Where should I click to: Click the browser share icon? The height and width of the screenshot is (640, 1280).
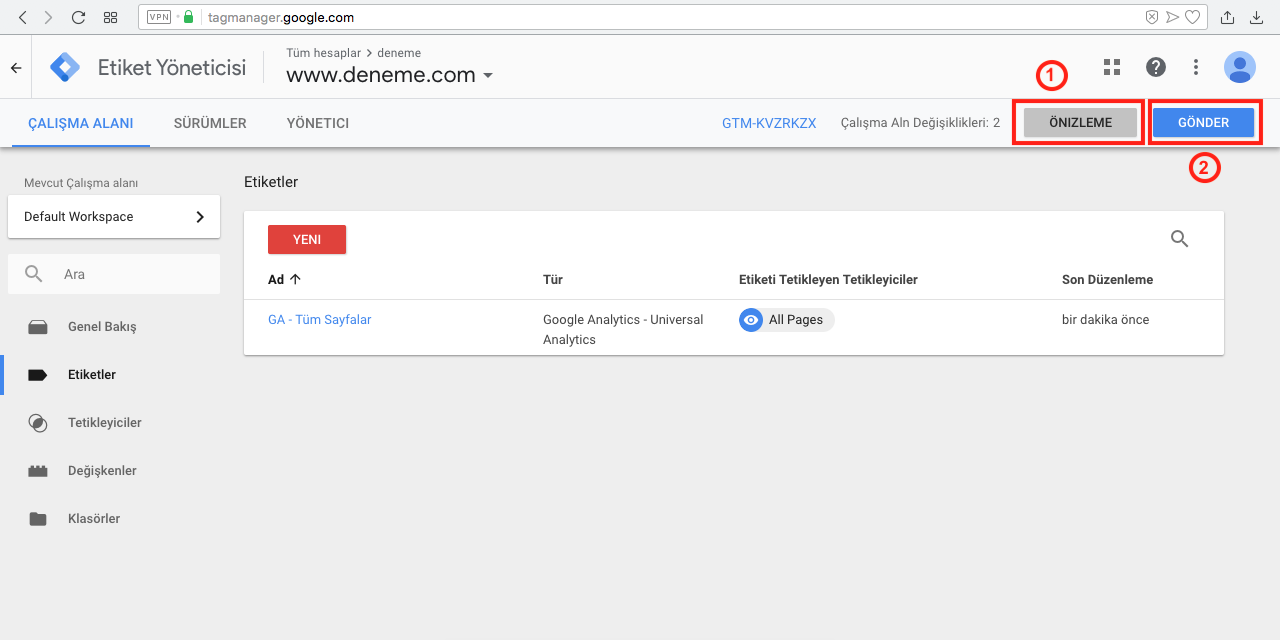(x=1228, y=17)
